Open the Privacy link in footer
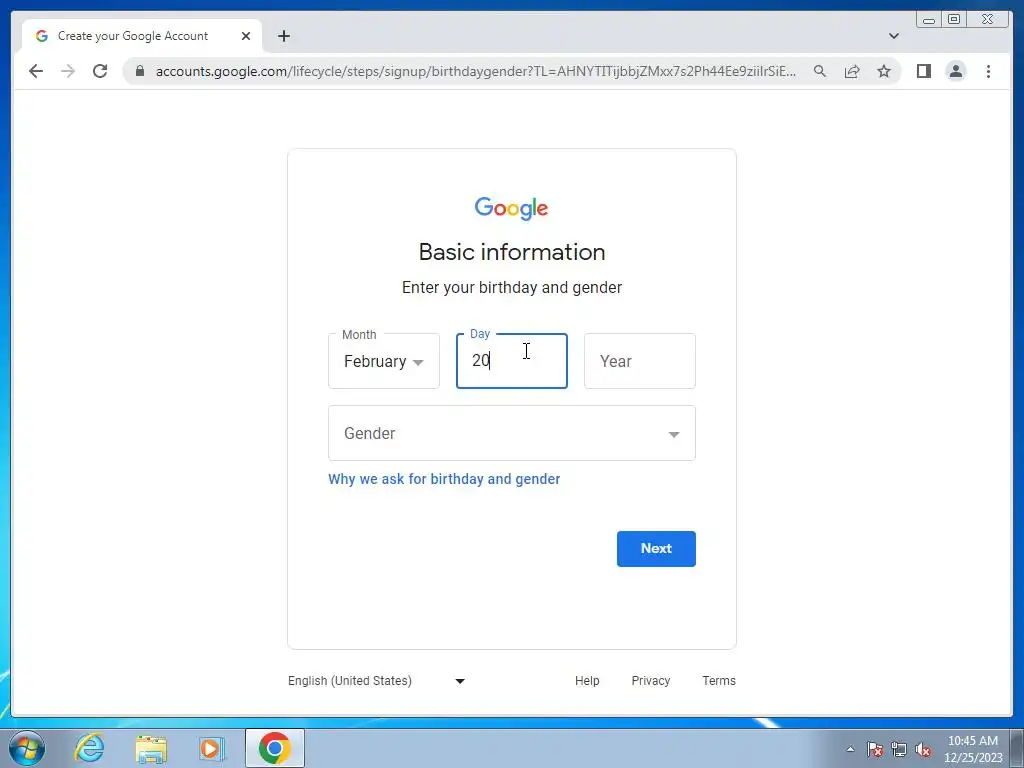 pos(650,680)
